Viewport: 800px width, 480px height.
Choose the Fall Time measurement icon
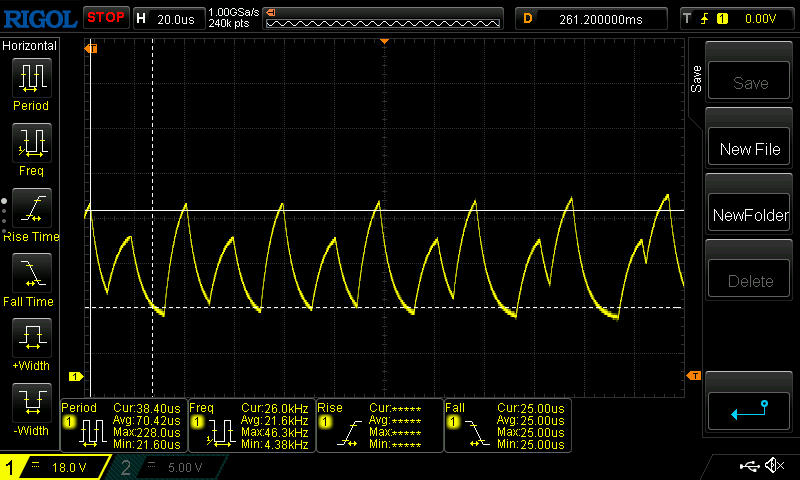tap(31, 273)
